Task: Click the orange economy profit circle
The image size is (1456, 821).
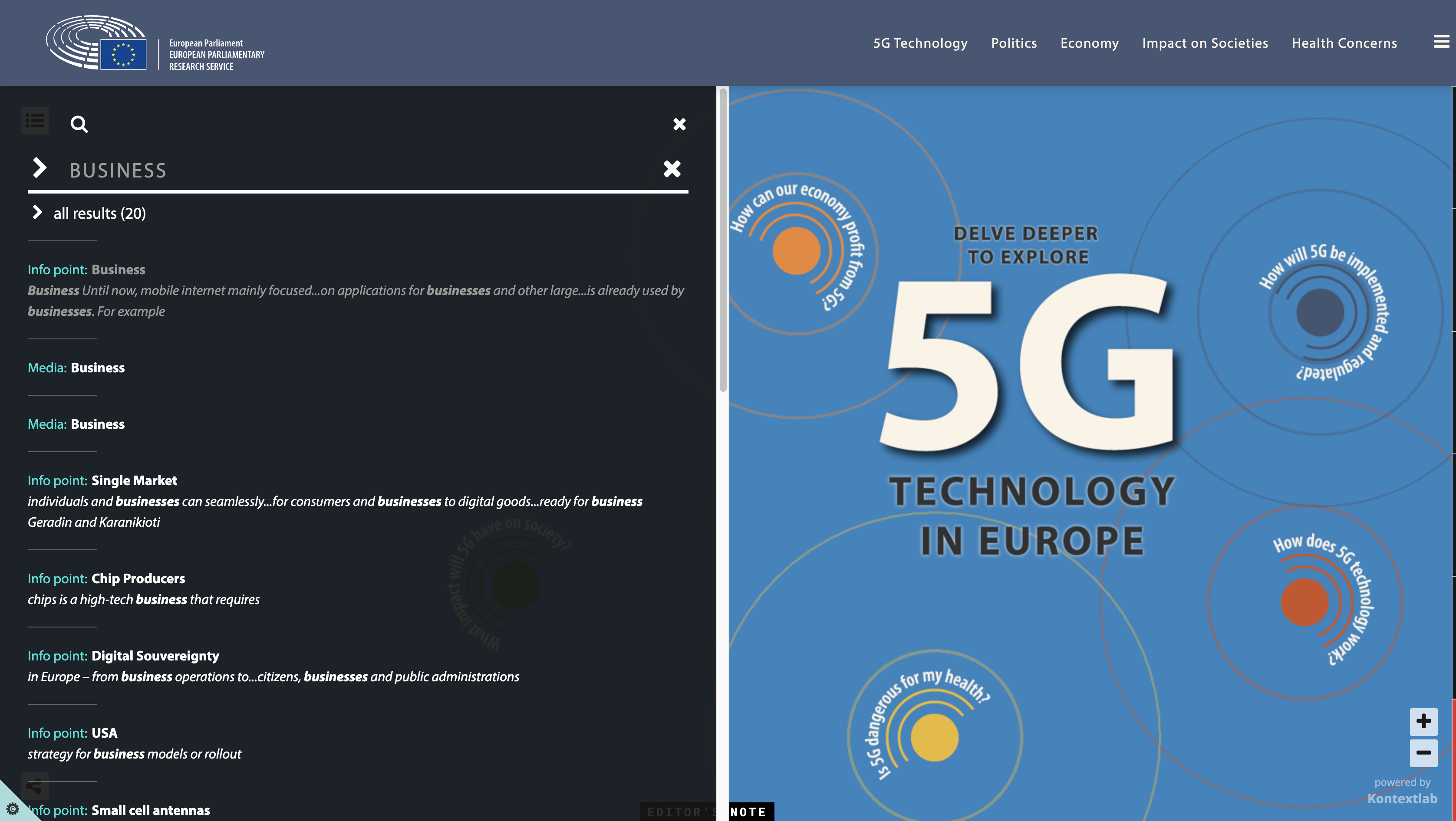Action: point(796,251)
